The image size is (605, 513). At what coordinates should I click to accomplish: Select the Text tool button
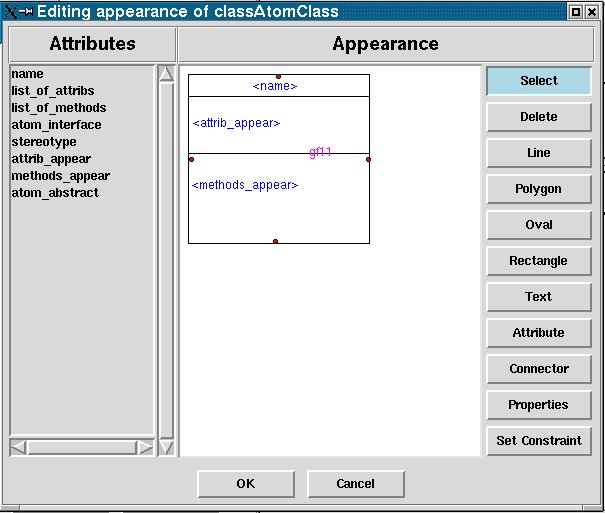[x=538, y=297]
